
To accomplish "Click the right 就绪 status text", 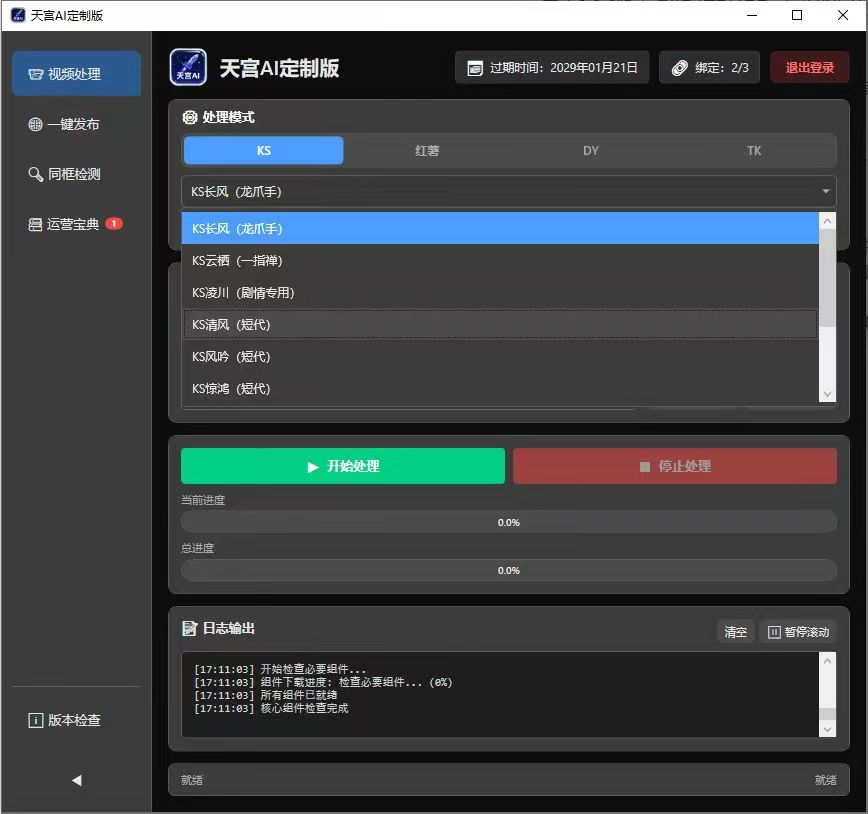I will point(825,780).
